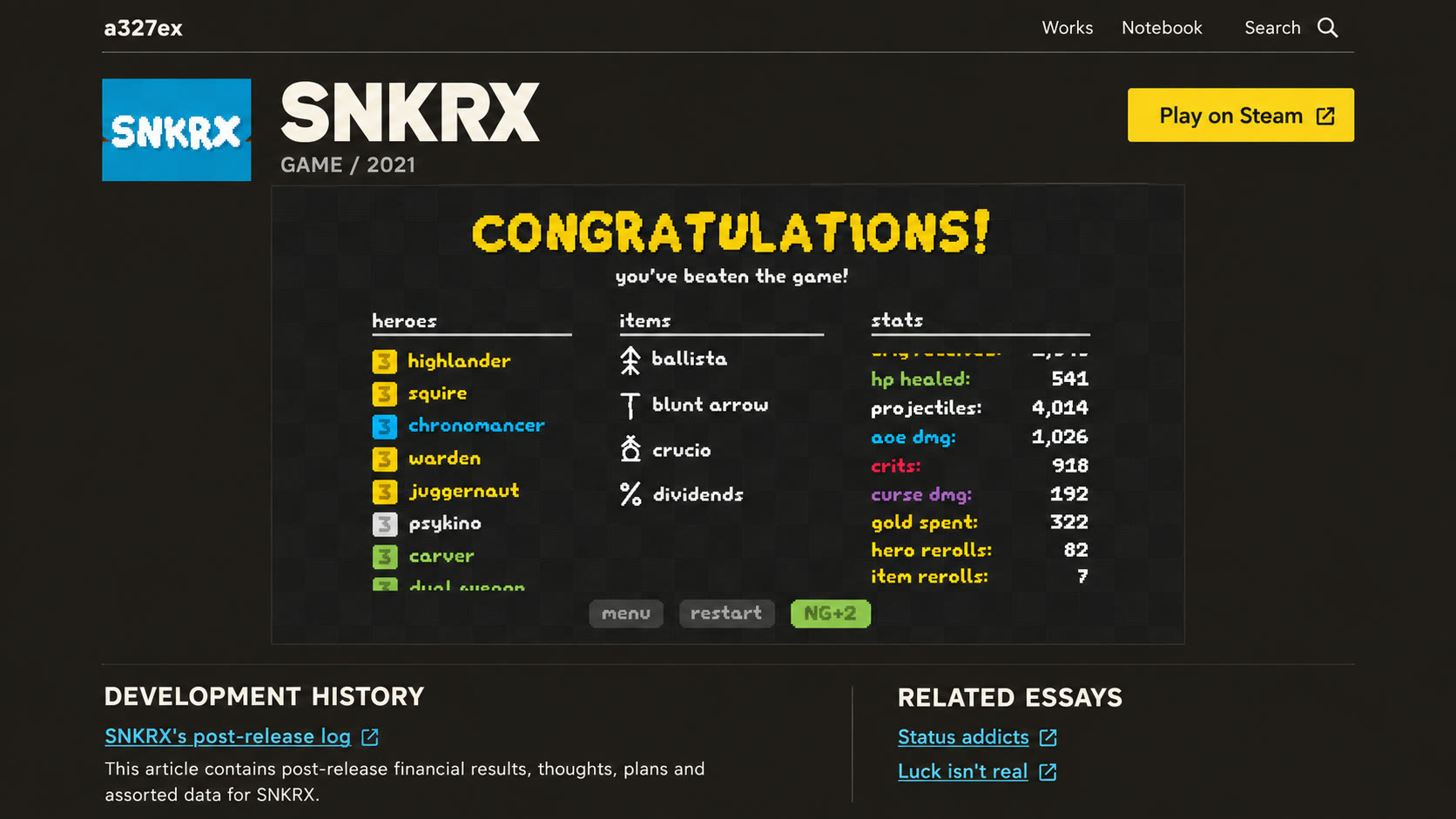The height and width of the screenshot is (819, 1456).
Task: Click the GAME / 2021 subtitle
Action: [x=347, y=164]
